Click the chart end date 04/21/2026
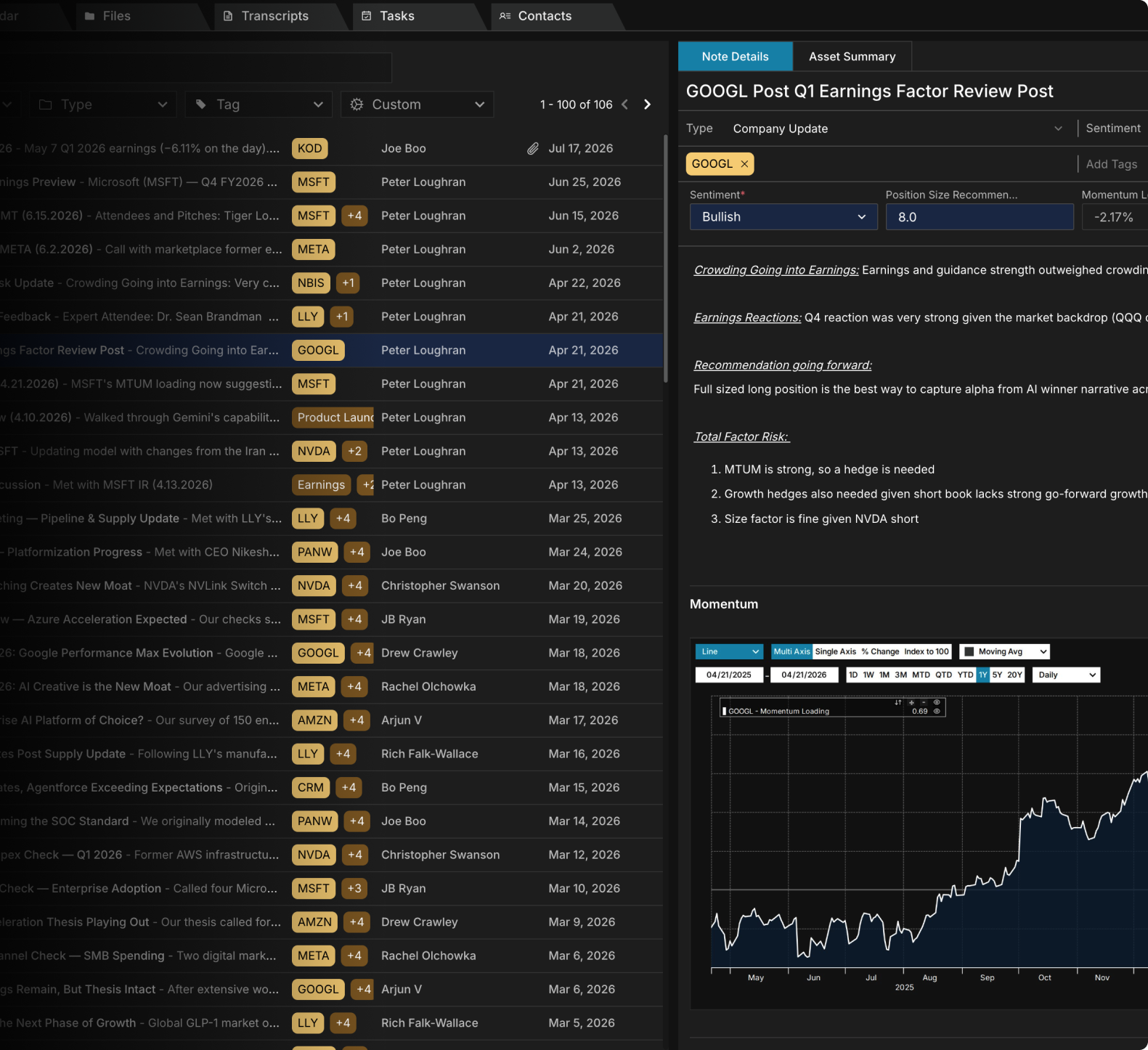 [804, 675]
